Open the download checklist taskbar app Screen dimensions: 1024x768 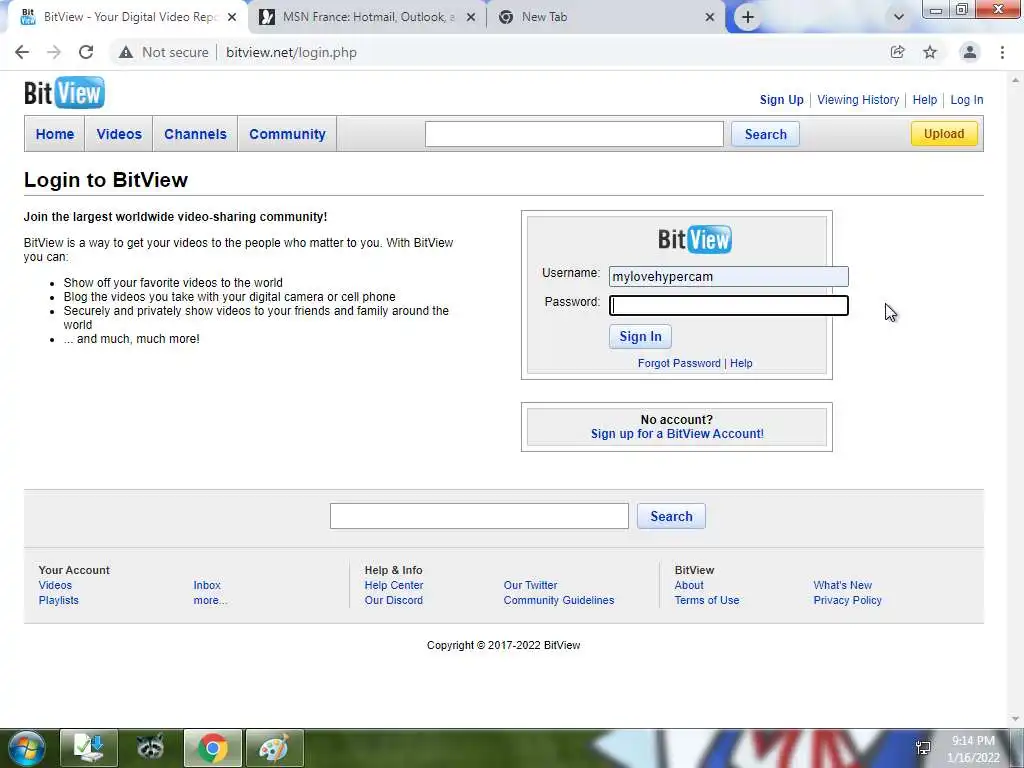pos(89,748)
